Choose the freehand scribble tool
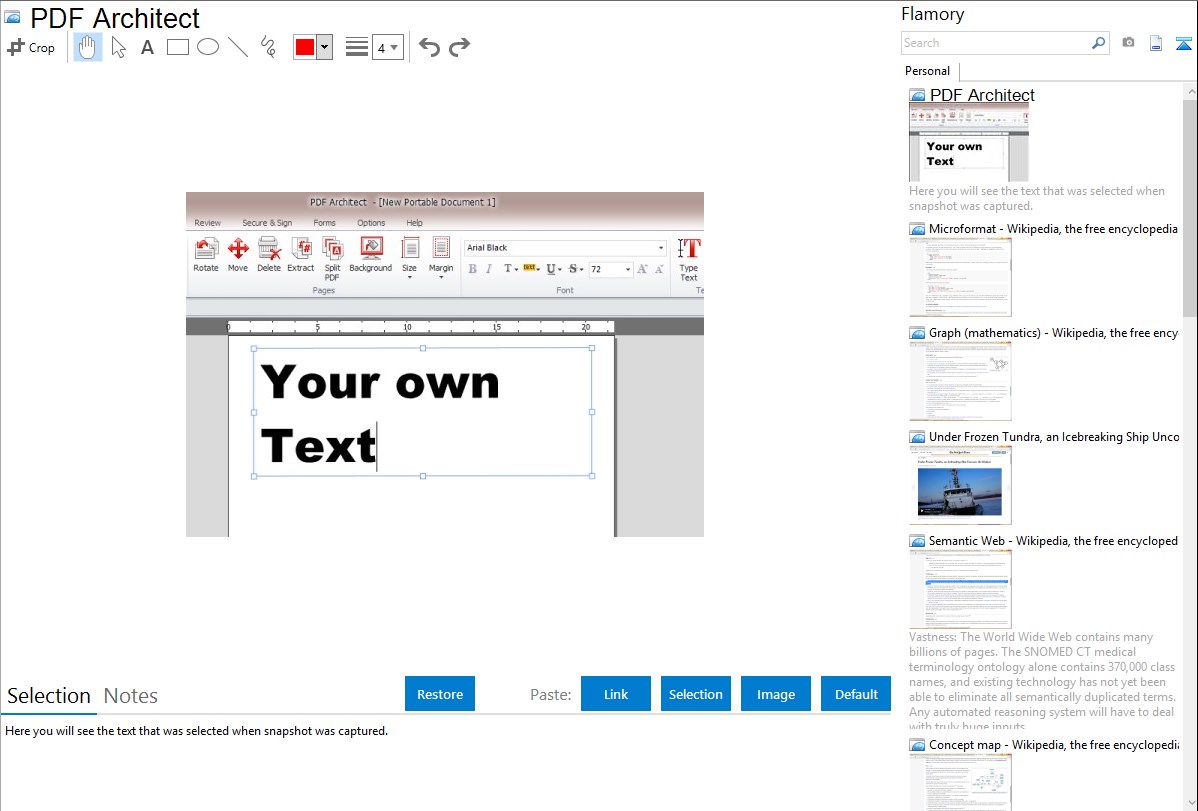 click(268, 47)
